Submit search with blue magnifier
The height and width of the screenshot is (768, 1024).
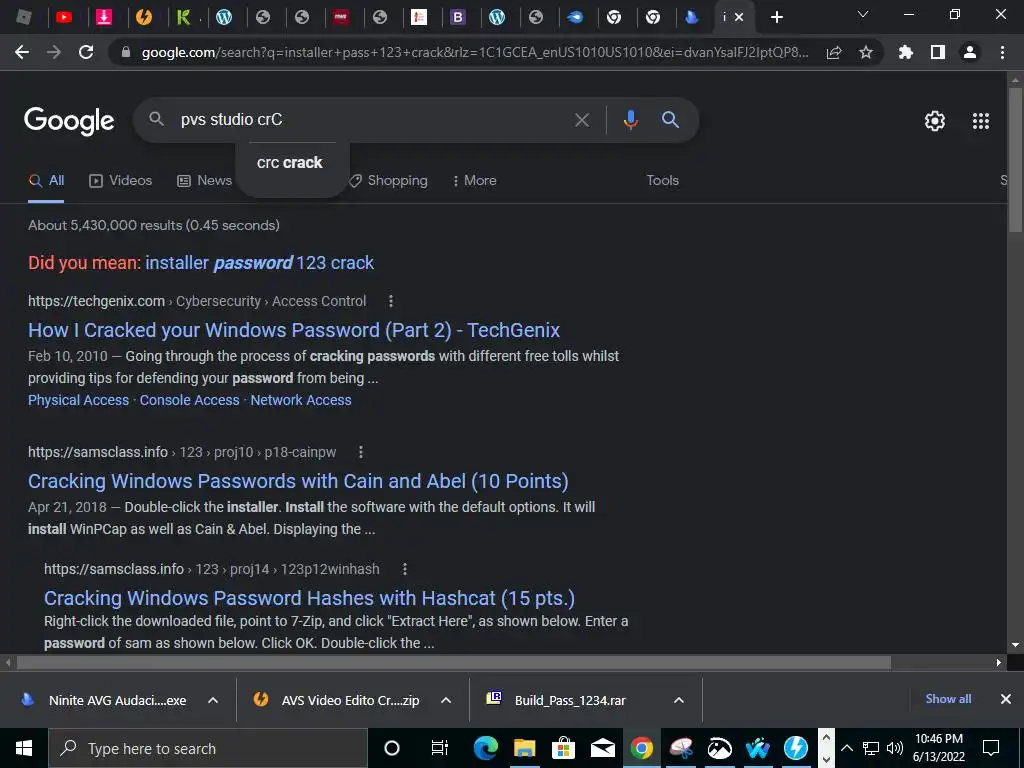coord(671,120)
